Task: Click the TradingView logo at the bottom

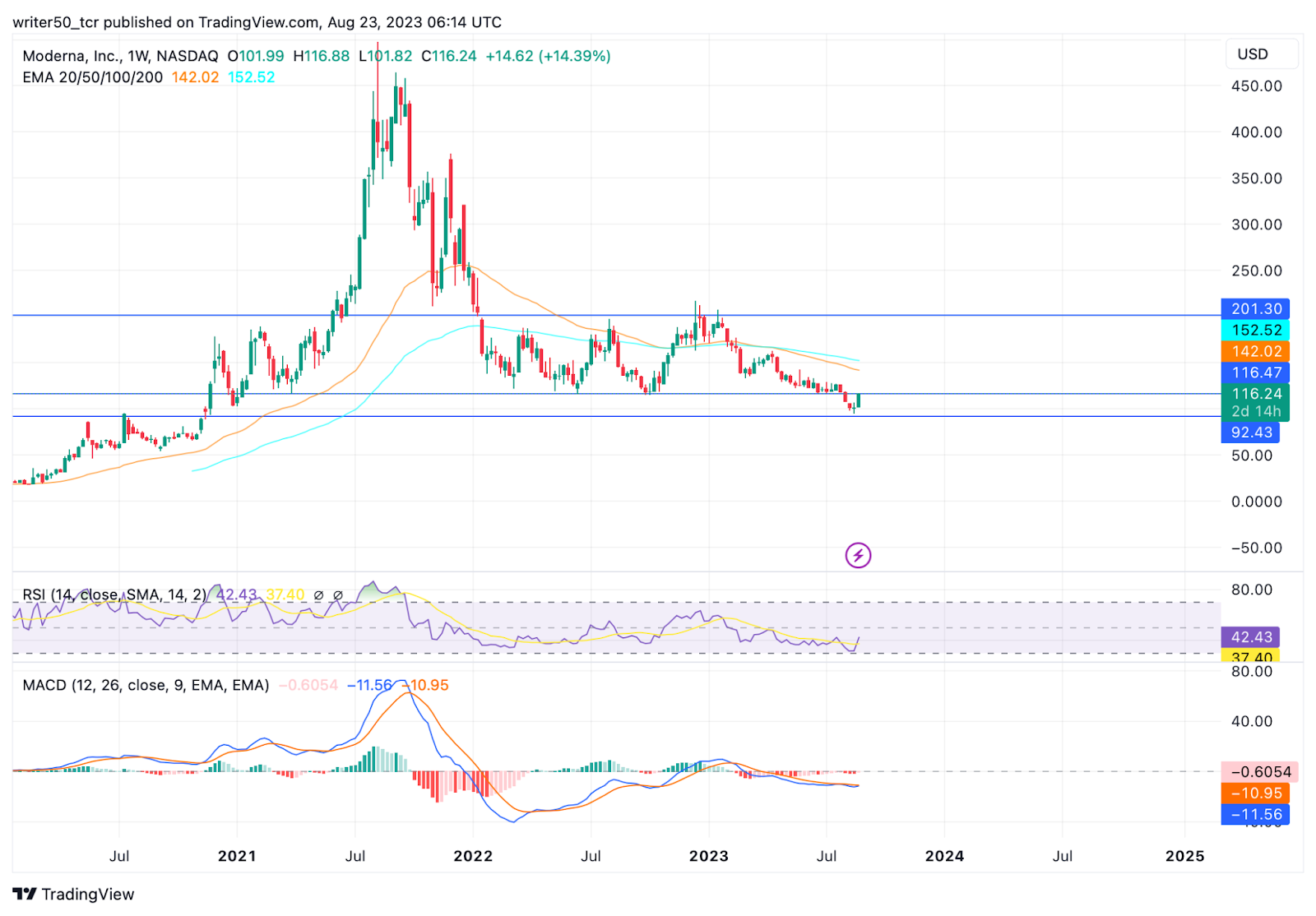Action: click(73, 894)
